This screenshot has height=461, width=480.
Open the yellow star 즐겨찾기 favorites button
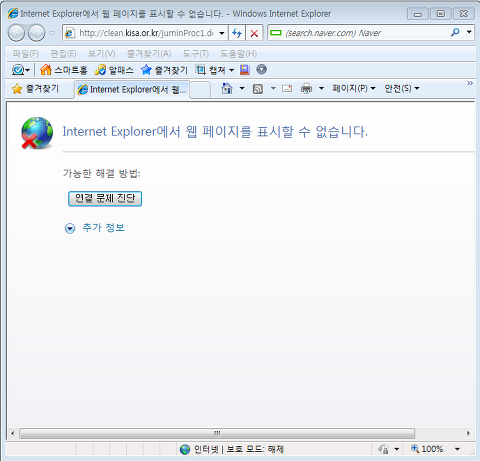(35, 89)
